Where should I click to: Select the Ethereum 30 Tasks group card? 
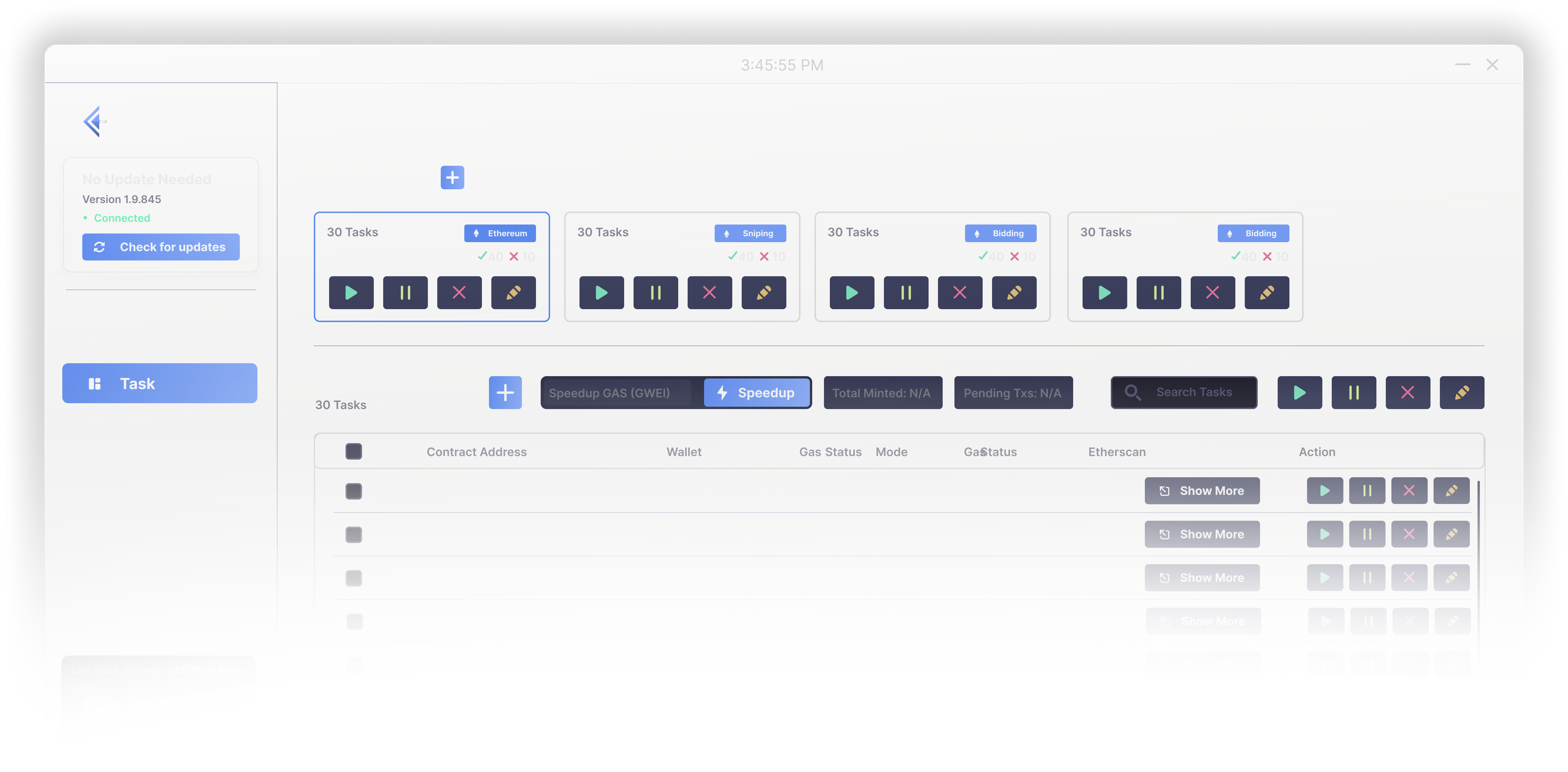click(432, 267)
